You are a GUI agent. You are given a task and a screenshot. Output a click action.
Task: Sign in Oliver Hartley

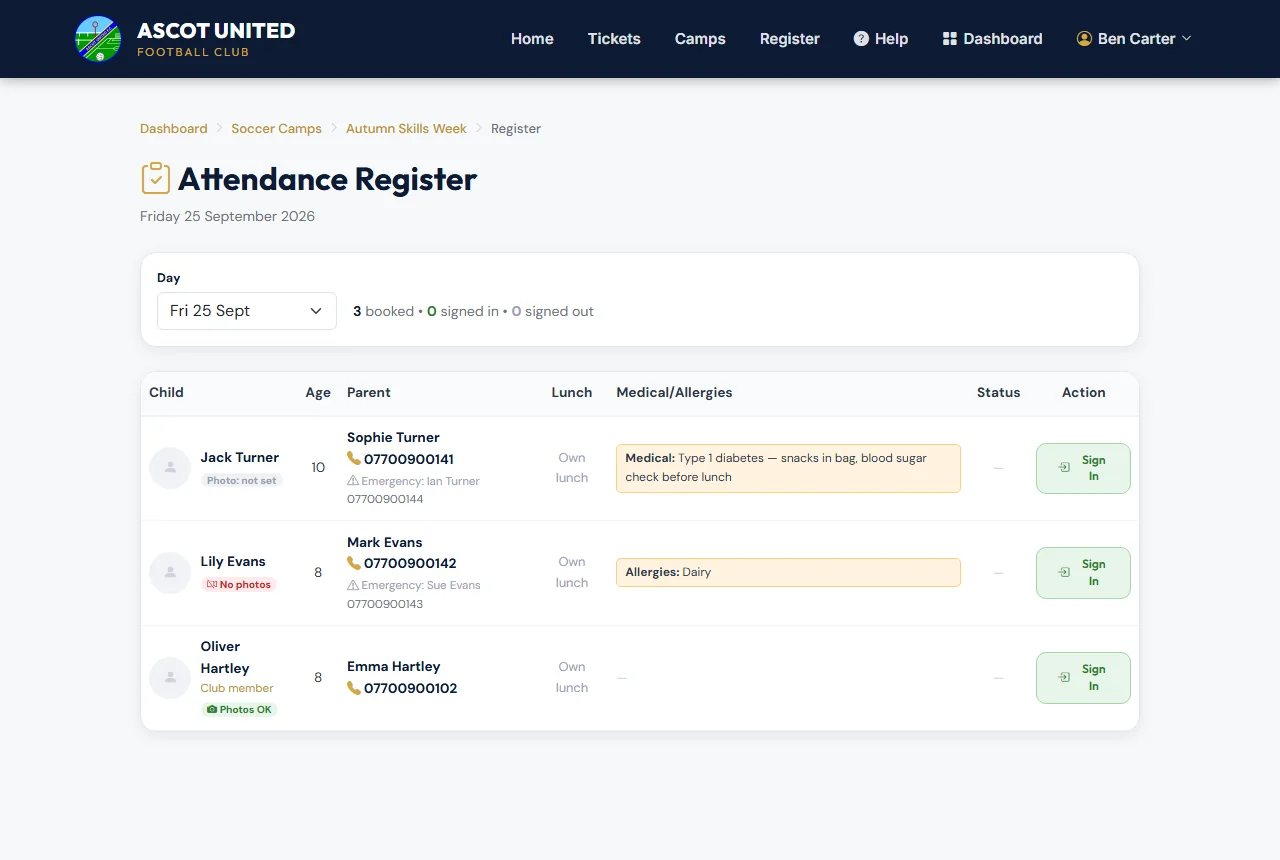click(x=1083, y=678)
